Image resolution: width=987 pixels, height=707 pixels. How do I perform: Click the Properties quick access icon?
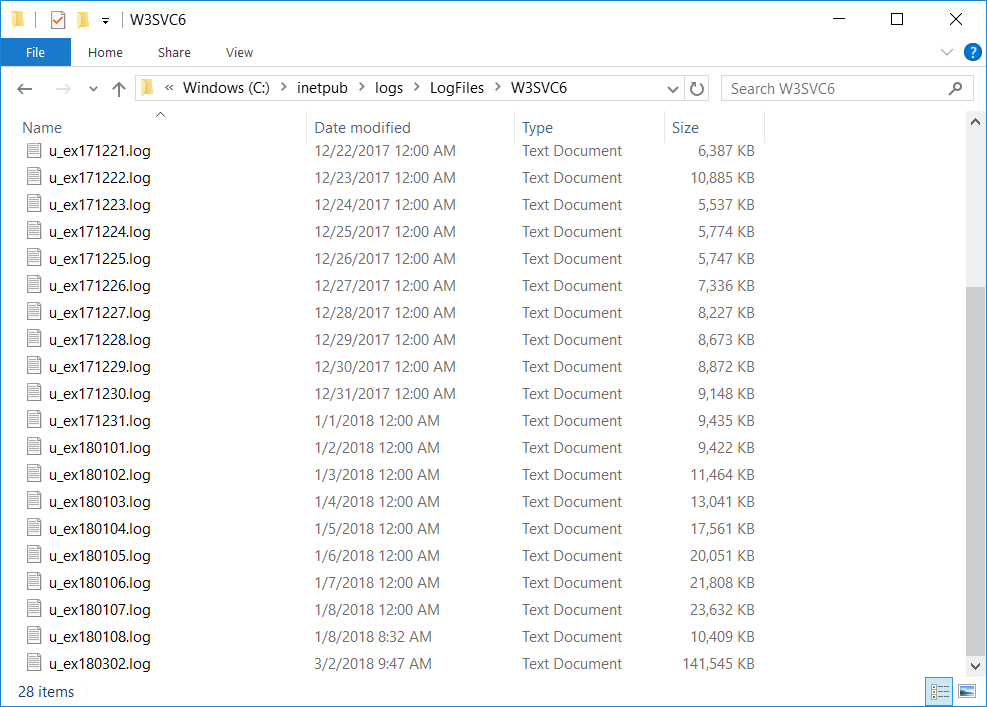[58, 20]
